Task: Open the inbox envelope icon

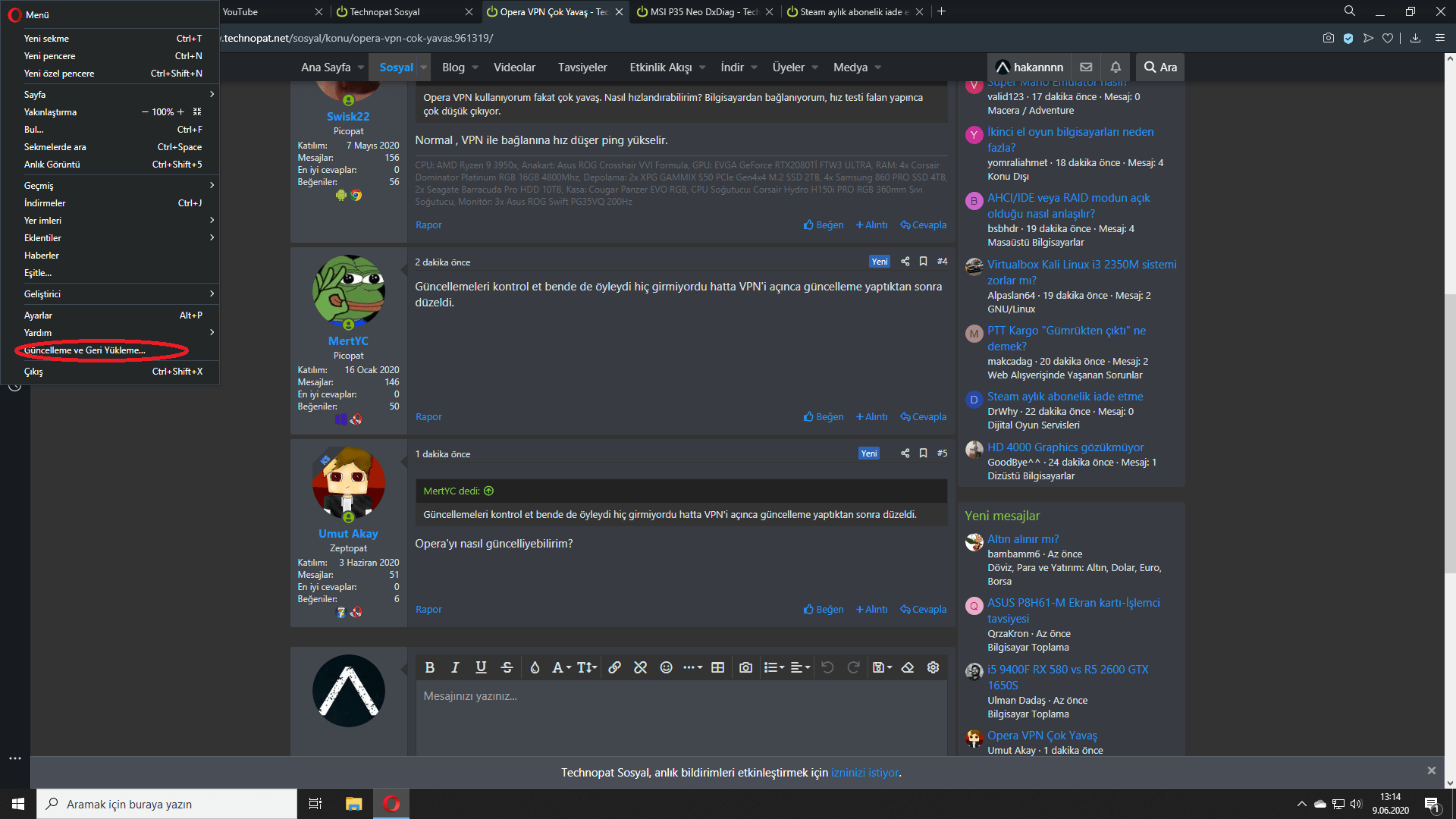Action: click(1086, 67)
